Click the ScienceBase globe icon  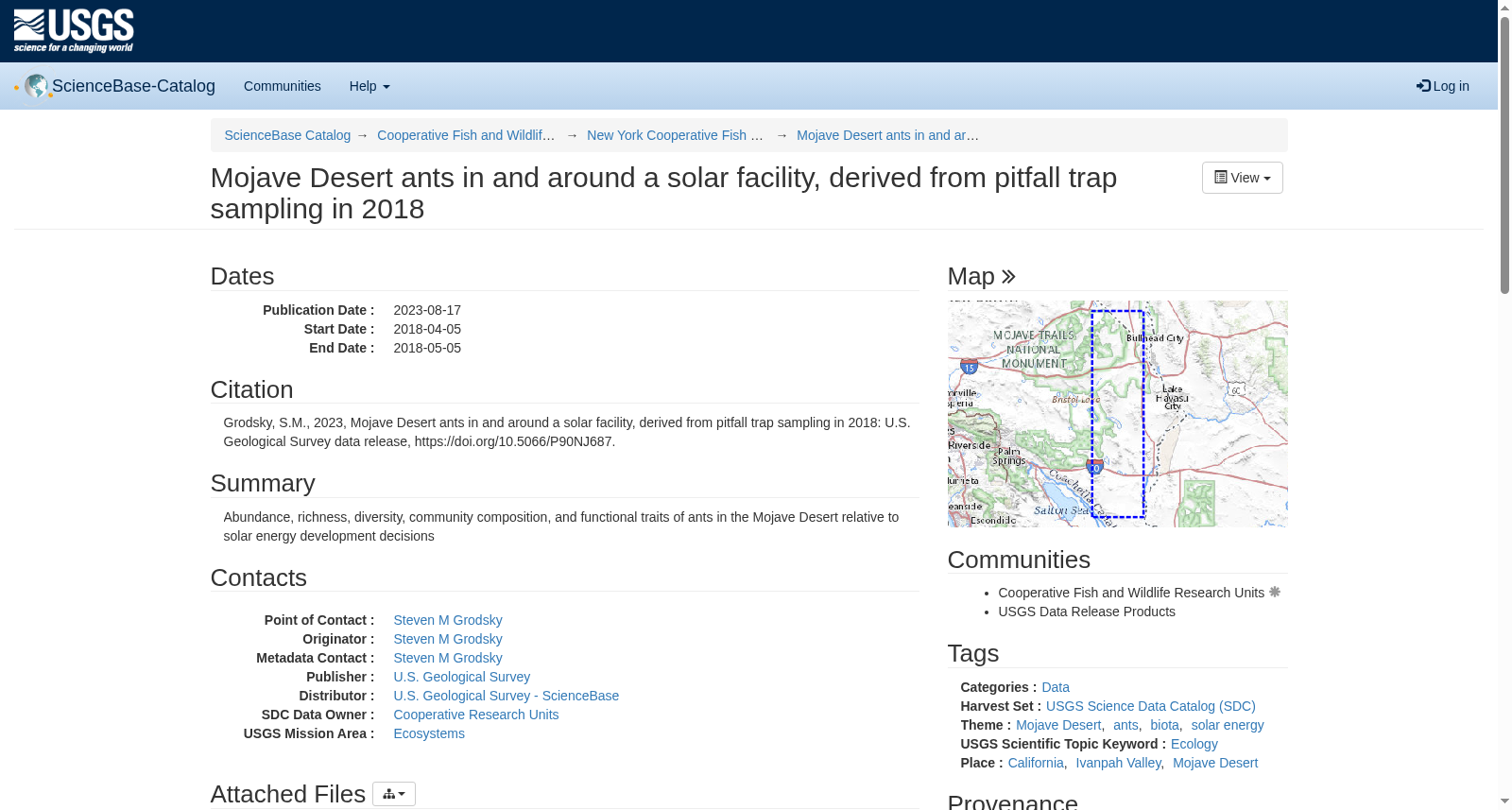36,86
